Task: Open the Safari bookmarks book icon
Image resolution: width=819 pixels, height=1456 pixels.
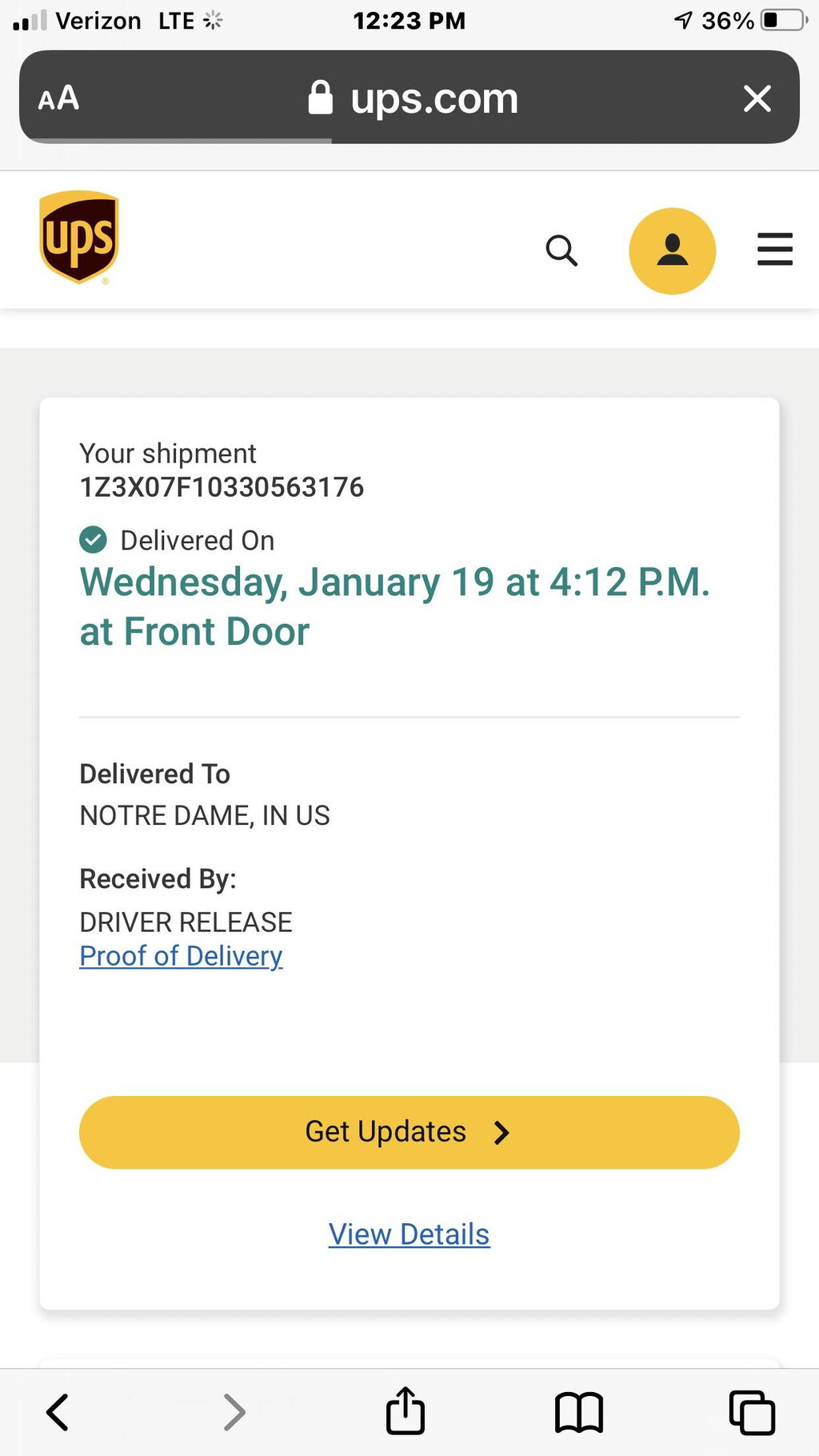Action: pyautogui.click(x=579, y=1412)
